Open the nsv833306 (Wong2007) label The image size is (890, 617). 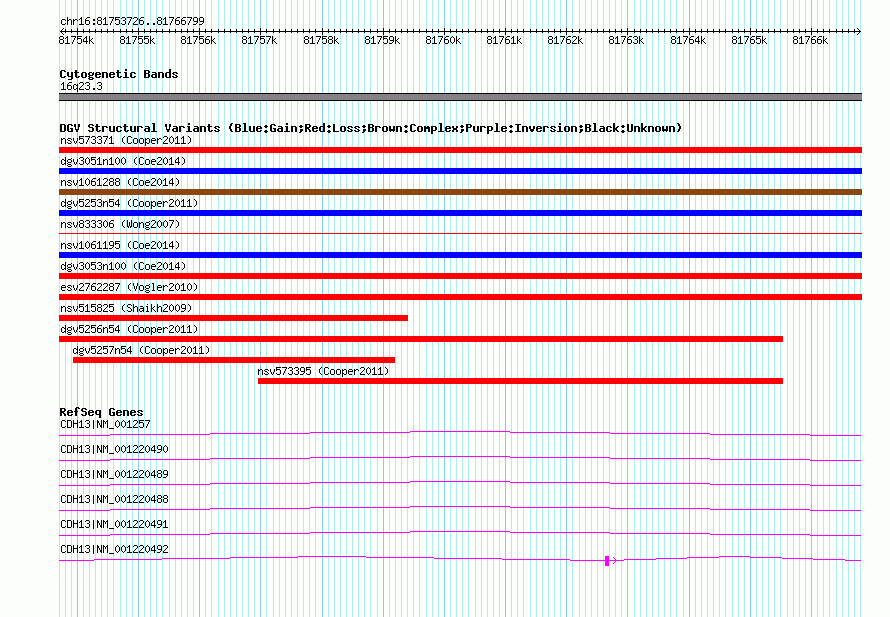tap(120, 224)
